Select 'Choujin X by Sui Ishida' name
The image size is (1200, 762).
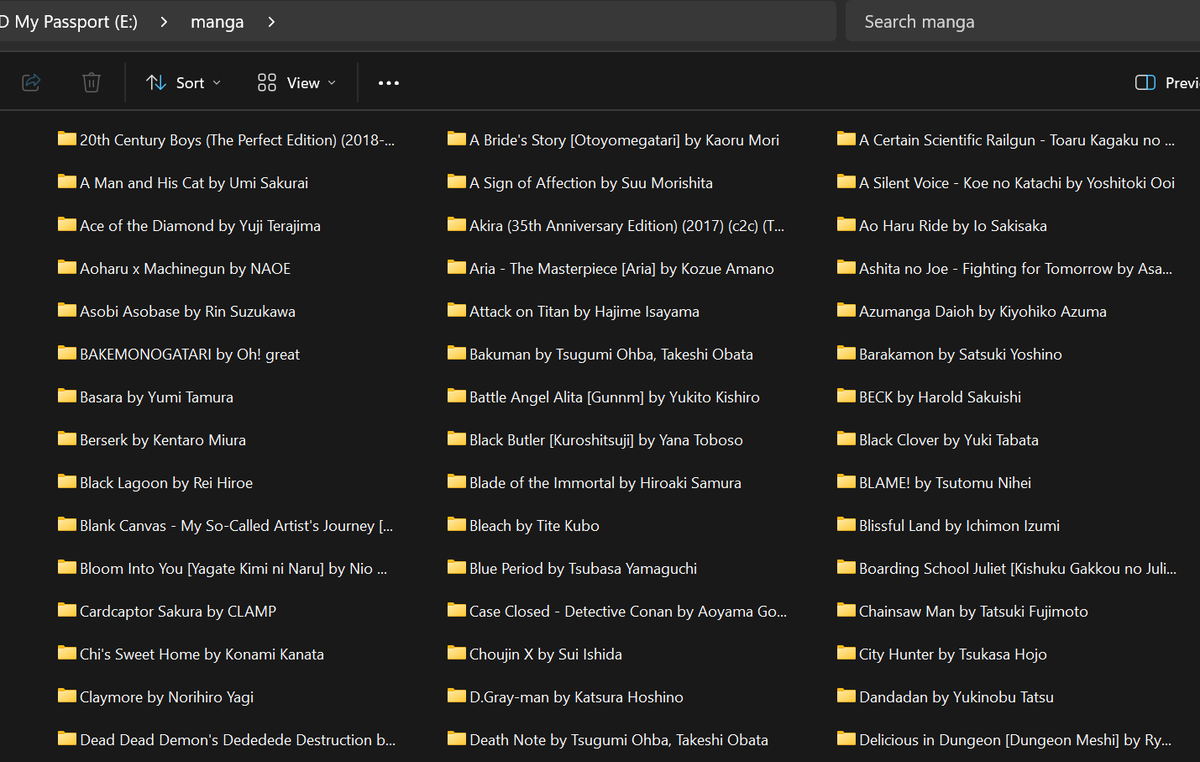point(546,655)
